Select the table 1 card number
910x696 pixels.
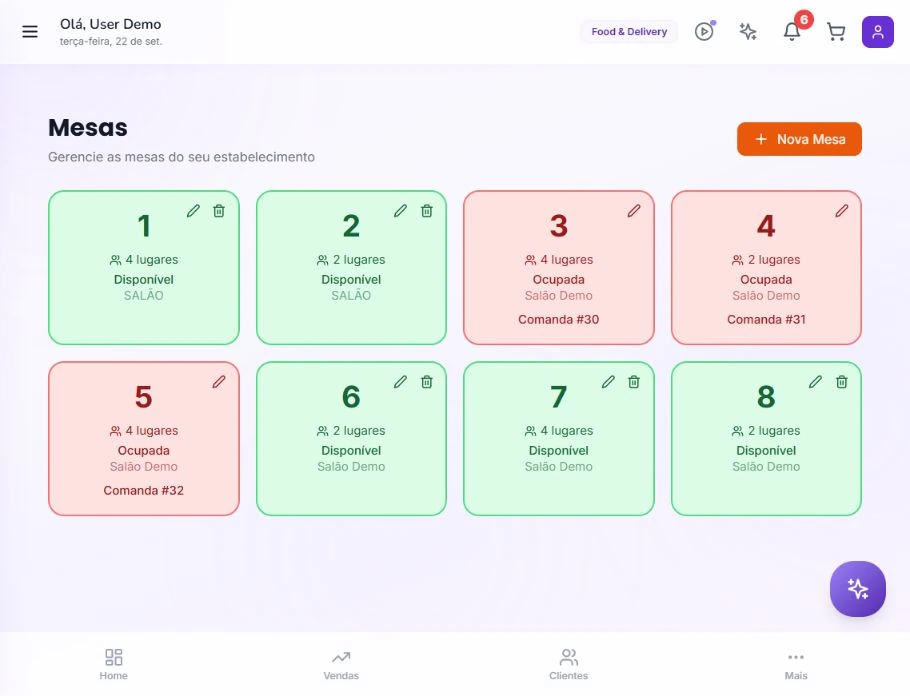click(x=144, y=226)
